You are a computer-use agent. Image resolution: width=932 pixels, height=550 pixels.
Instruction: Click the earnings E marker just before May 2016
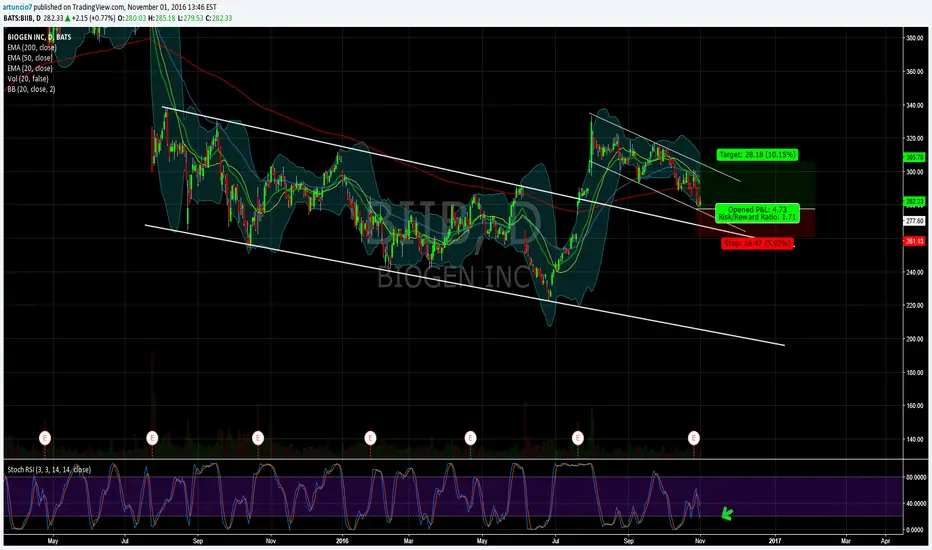(x=470, y=438)
